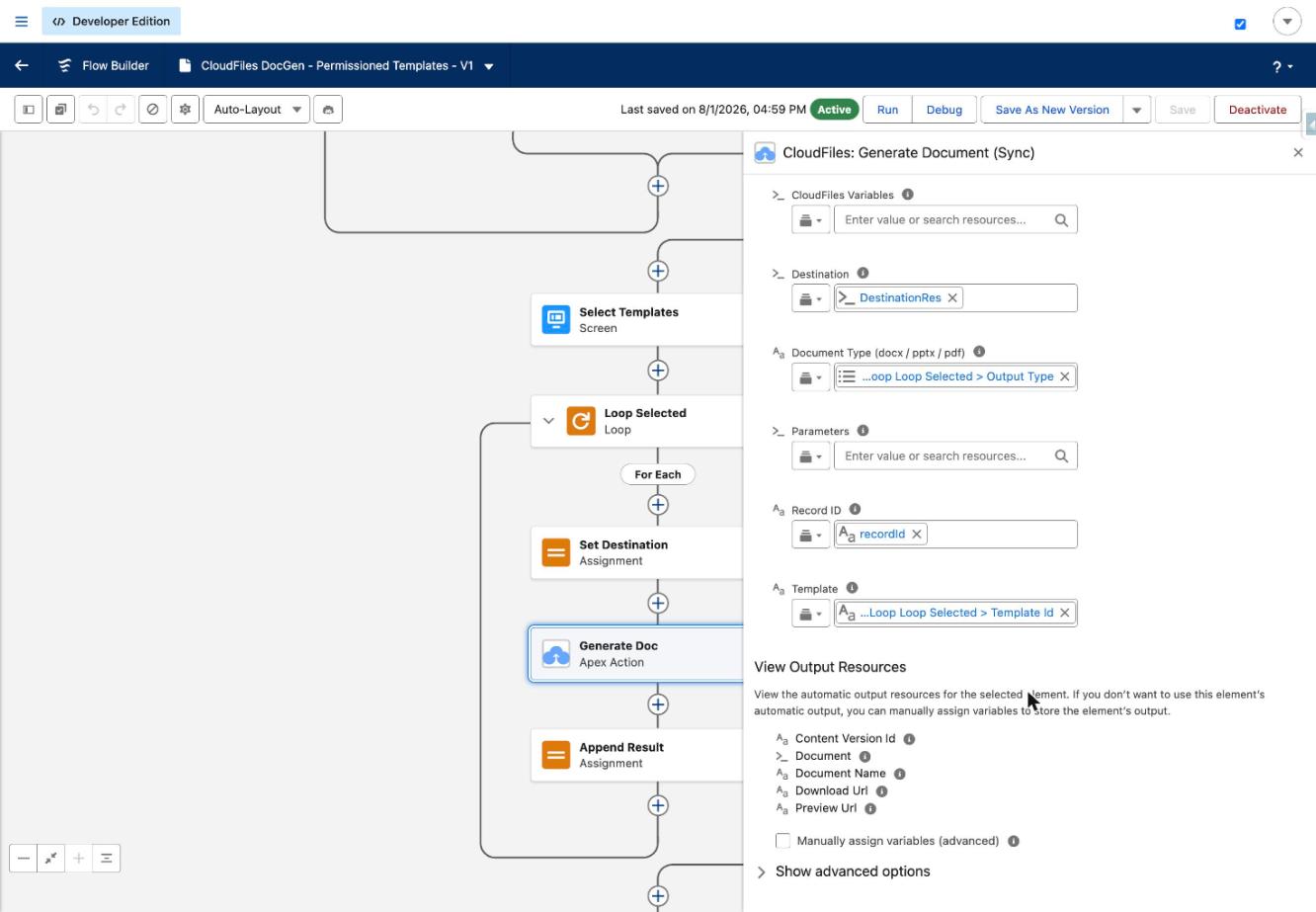Viewport: 1316px width, 912px height.
Task: Click the Document Name output resource
Action: 840,774
